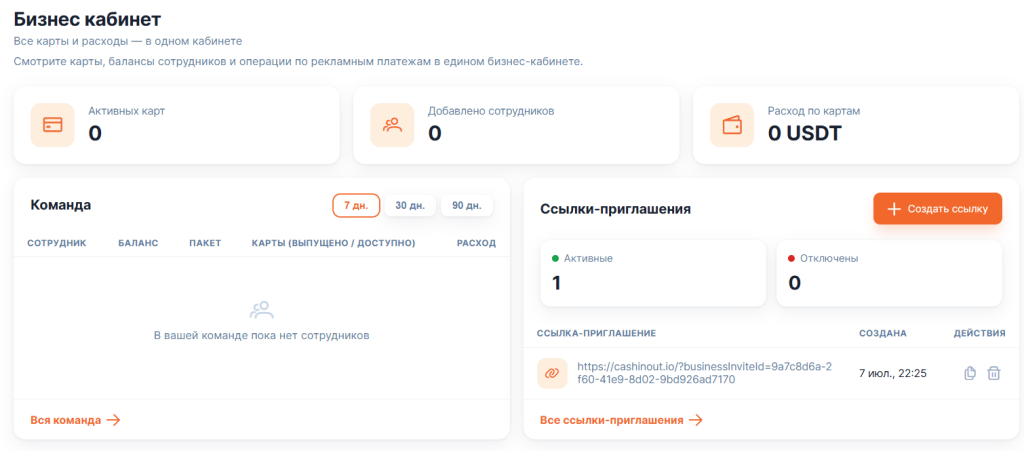This screenshot has width=1024, height=451.
Task: Click the Команда panel heading
Action: (61, 205)
